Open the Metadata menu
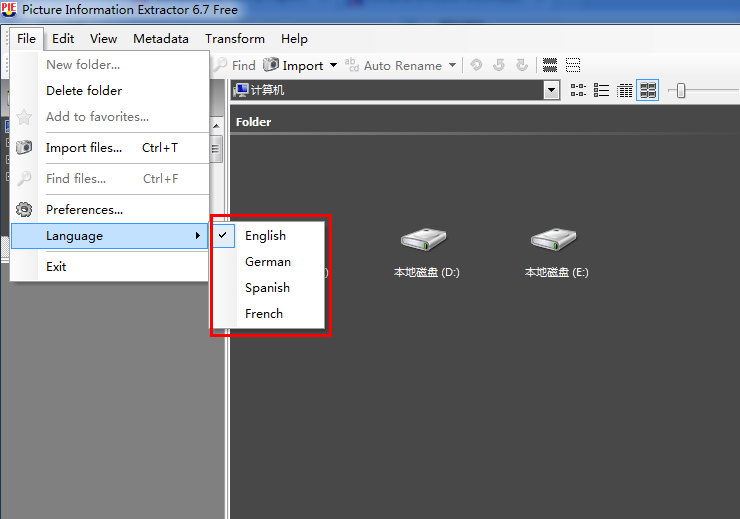This screenshot has width=740, height=519. [x=160, y=39]
